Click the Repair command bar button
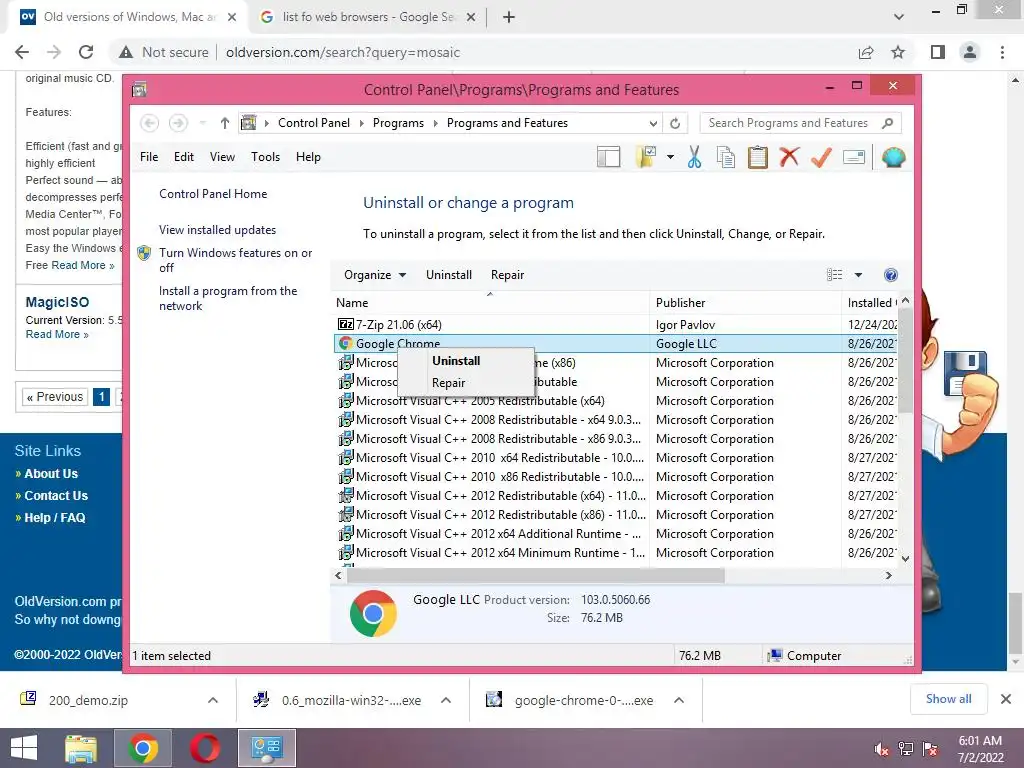Image resolution: width=1024 pixels, height=768 pixels. (507, 275)
